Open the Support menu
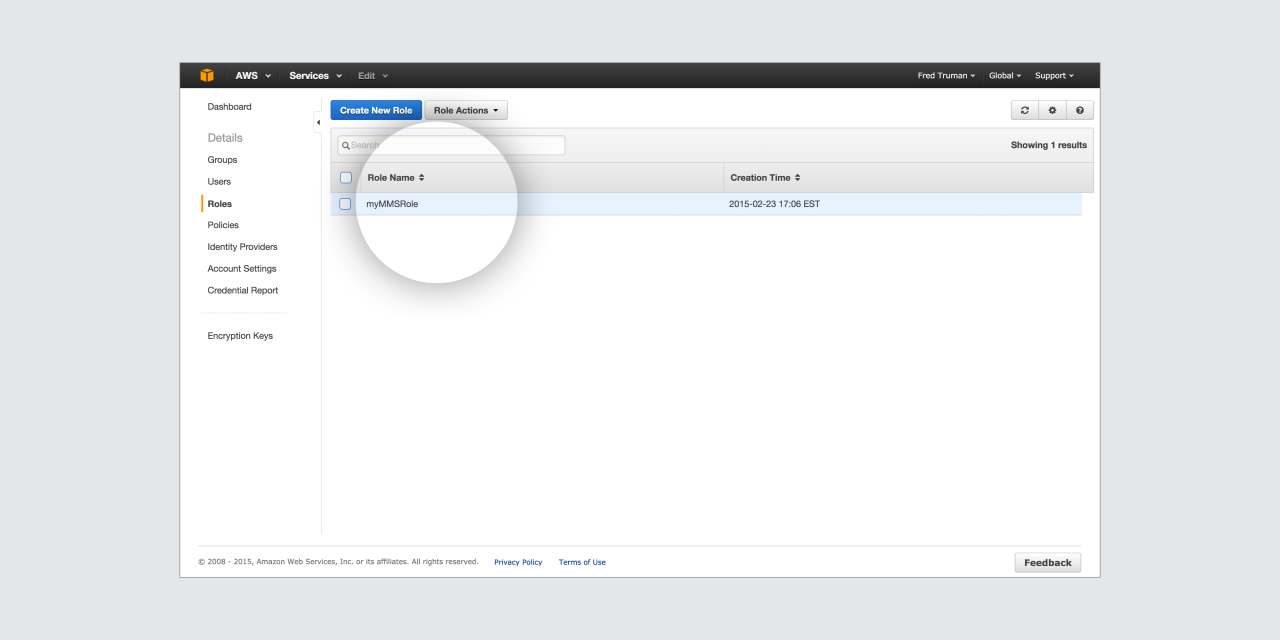Screen dimensions: 1280x640 coord(1054,76)
